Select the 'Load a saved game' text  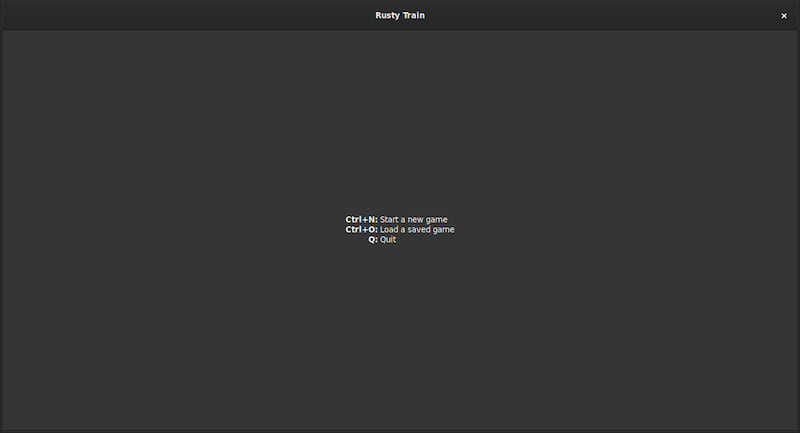point(417,229)
